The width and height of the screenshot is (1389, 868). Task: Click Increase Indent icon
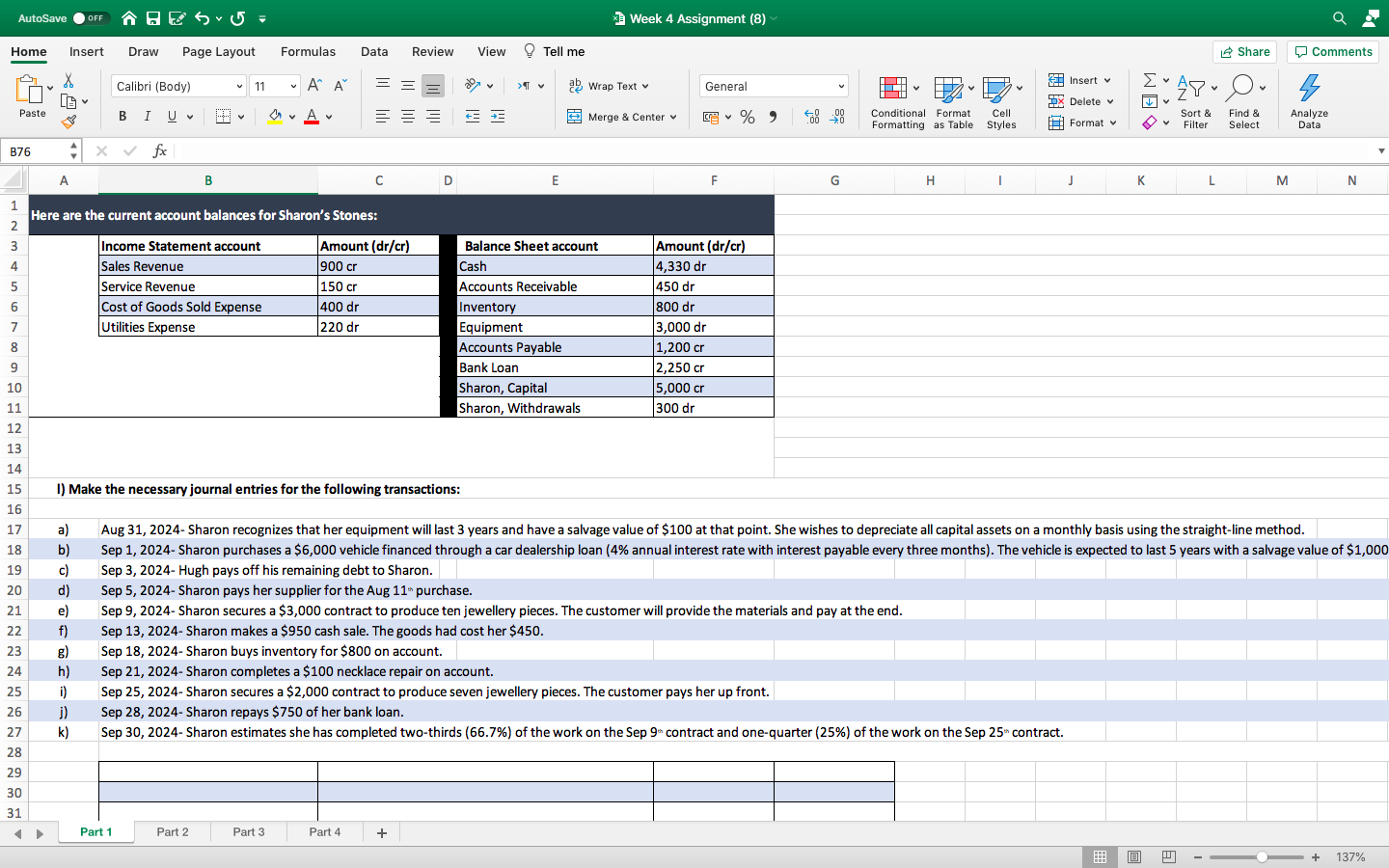498,117
